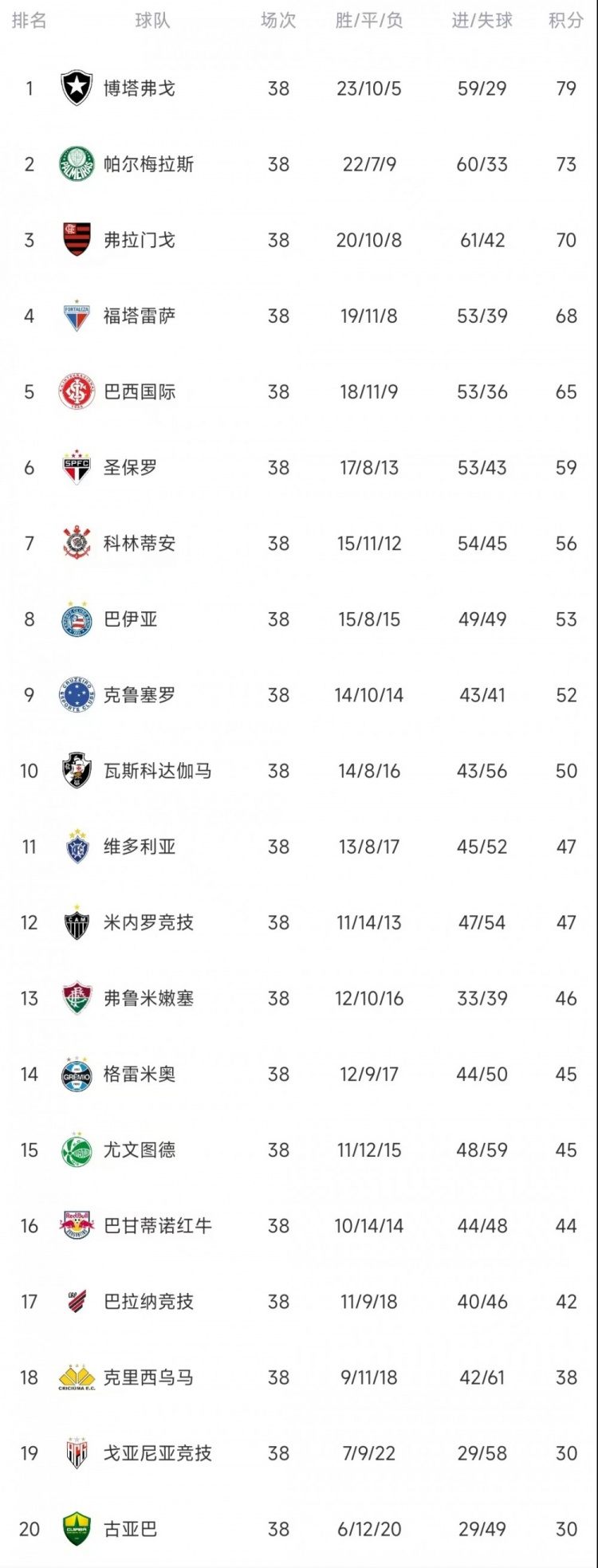The height and width of the screenshot is (1568, 598).
Task: Select the 积分 column header
Action: coord(565,21)
